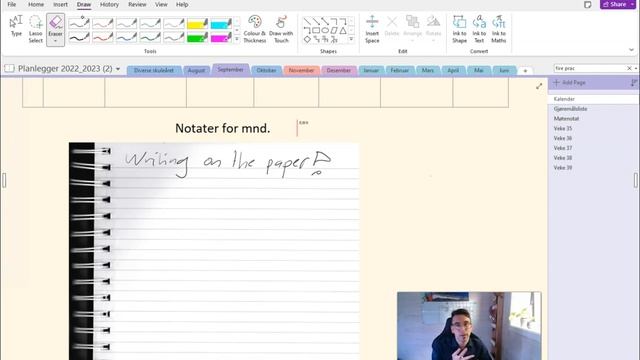Select the ellipse shape

(x=325, y=30)
